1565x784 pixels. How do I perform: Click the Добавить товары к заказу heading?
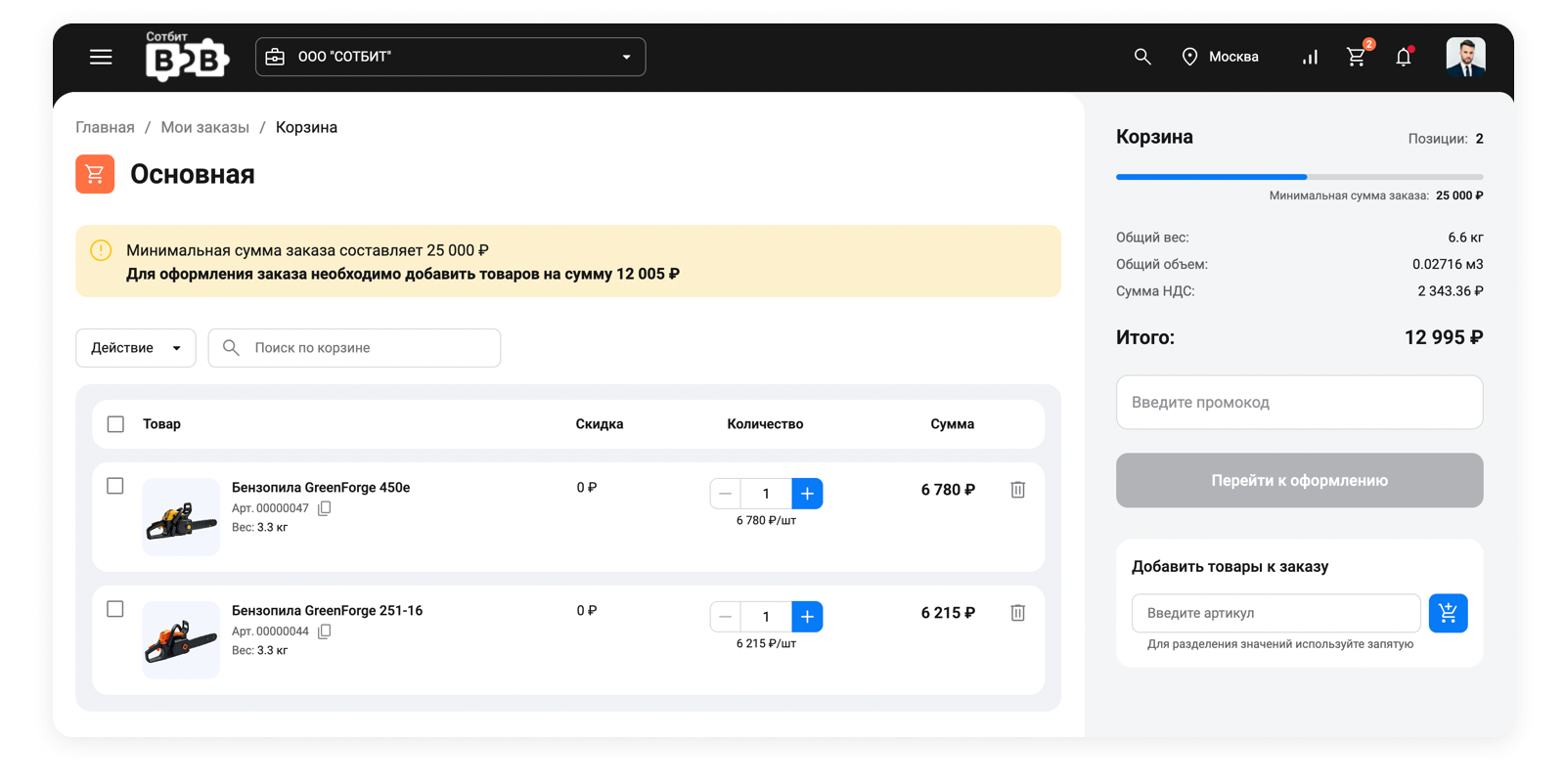(1230, 567)
